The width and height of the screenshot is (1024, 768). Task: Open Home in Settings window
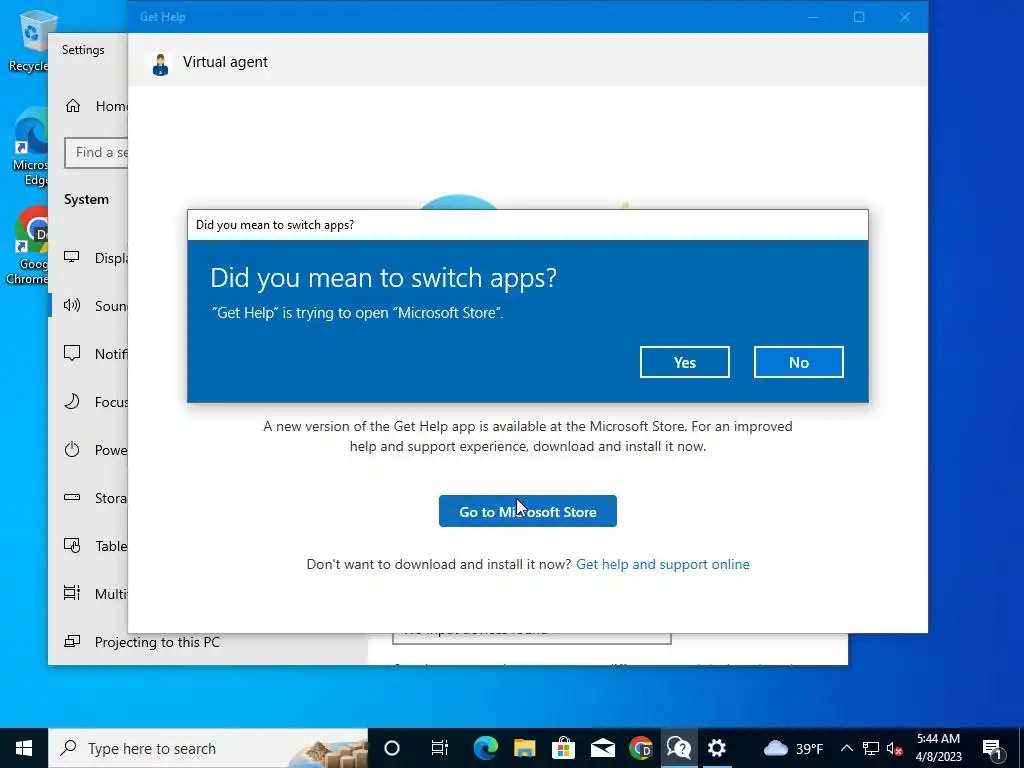pos(97,106)
